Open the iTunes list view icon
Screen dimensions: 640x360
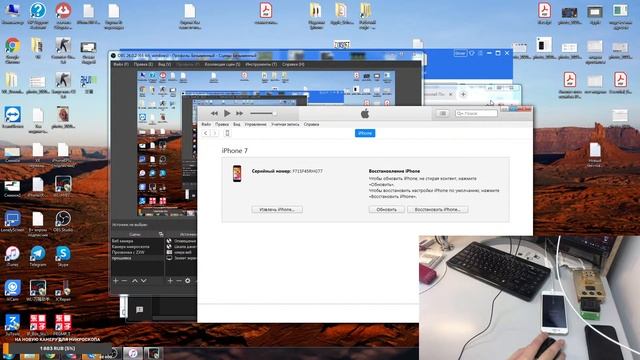(x=442, y=113)
